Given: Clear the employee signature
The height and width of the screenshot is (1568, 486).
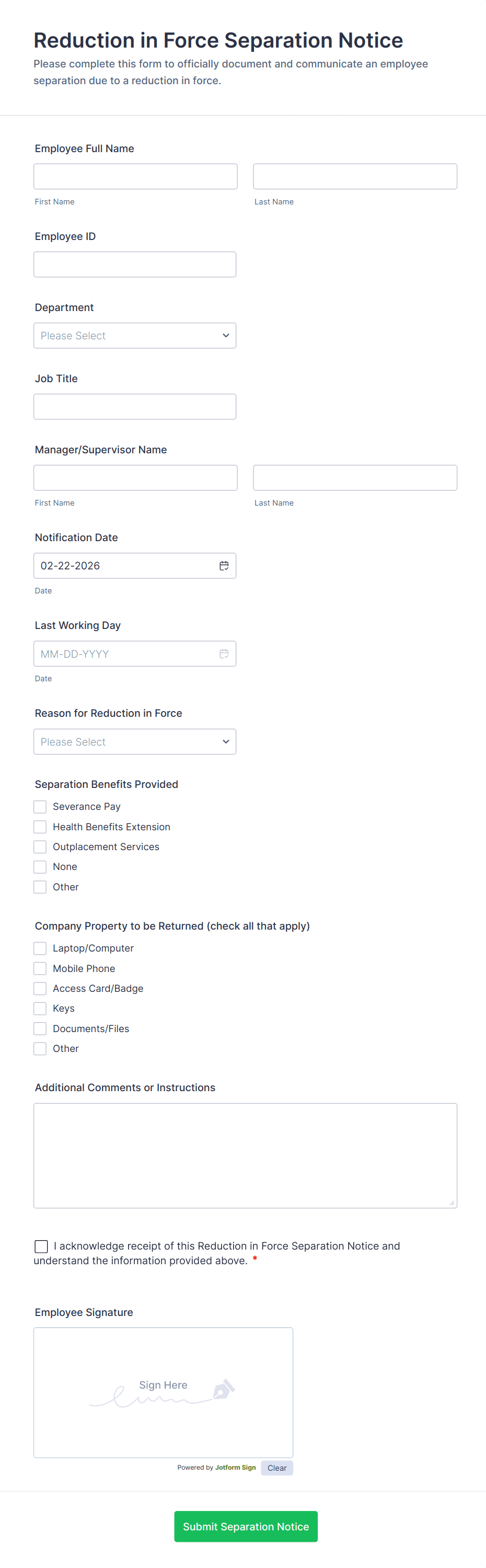Looking at the screenshot, I should (x=277, y=1468).
